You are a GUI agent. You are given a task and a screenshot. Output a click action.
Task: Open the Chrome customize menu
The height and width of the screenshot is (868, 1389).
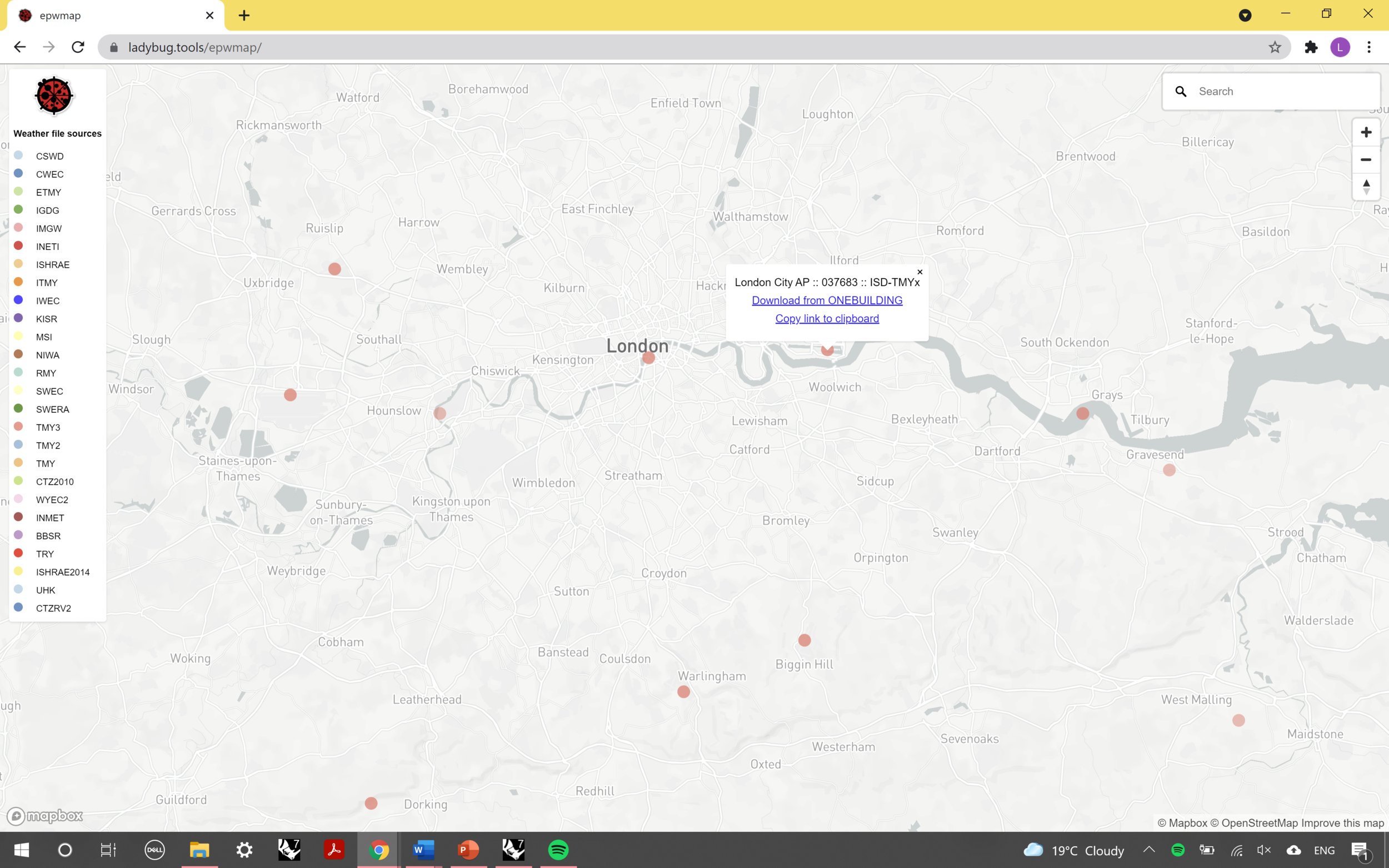[1369, 47]
